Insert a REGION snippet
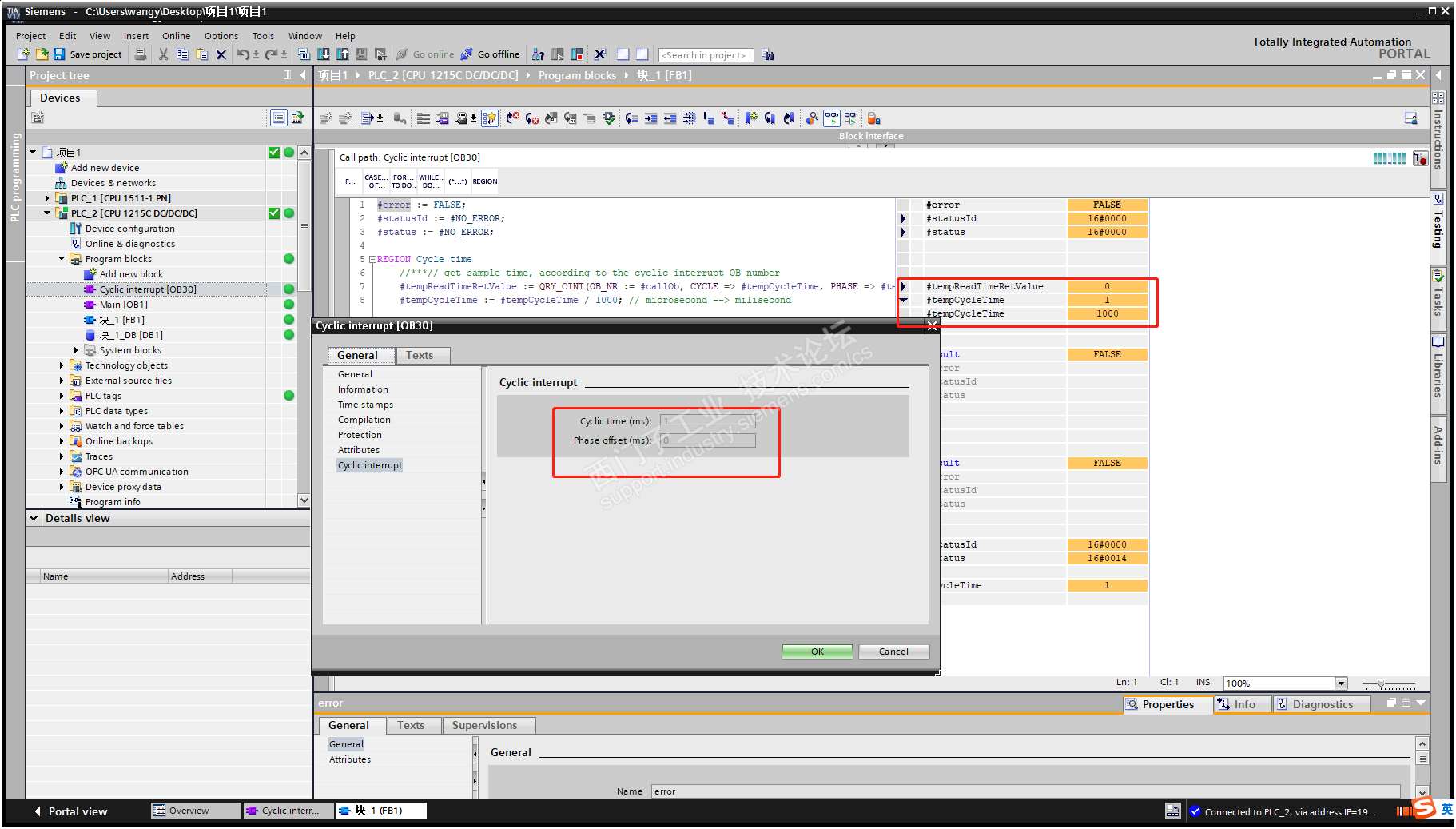Image resolution: width=1456 pixels, height=829 pixels. pyautogui.click(x=485, y=181)
